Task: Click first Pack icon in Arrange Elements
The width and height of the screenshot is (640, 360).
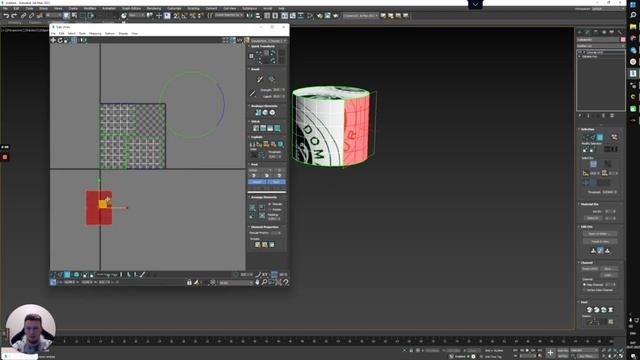Action: tap(252, 207)
